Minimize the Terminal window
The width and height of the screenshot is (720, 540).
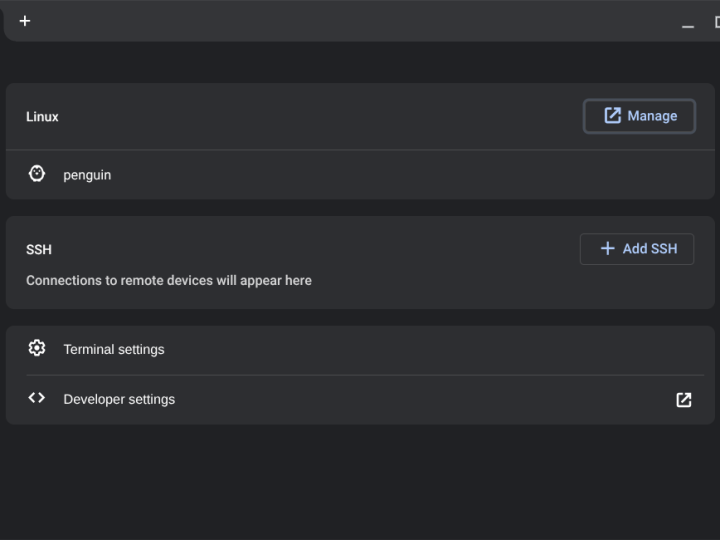point(688,24)
